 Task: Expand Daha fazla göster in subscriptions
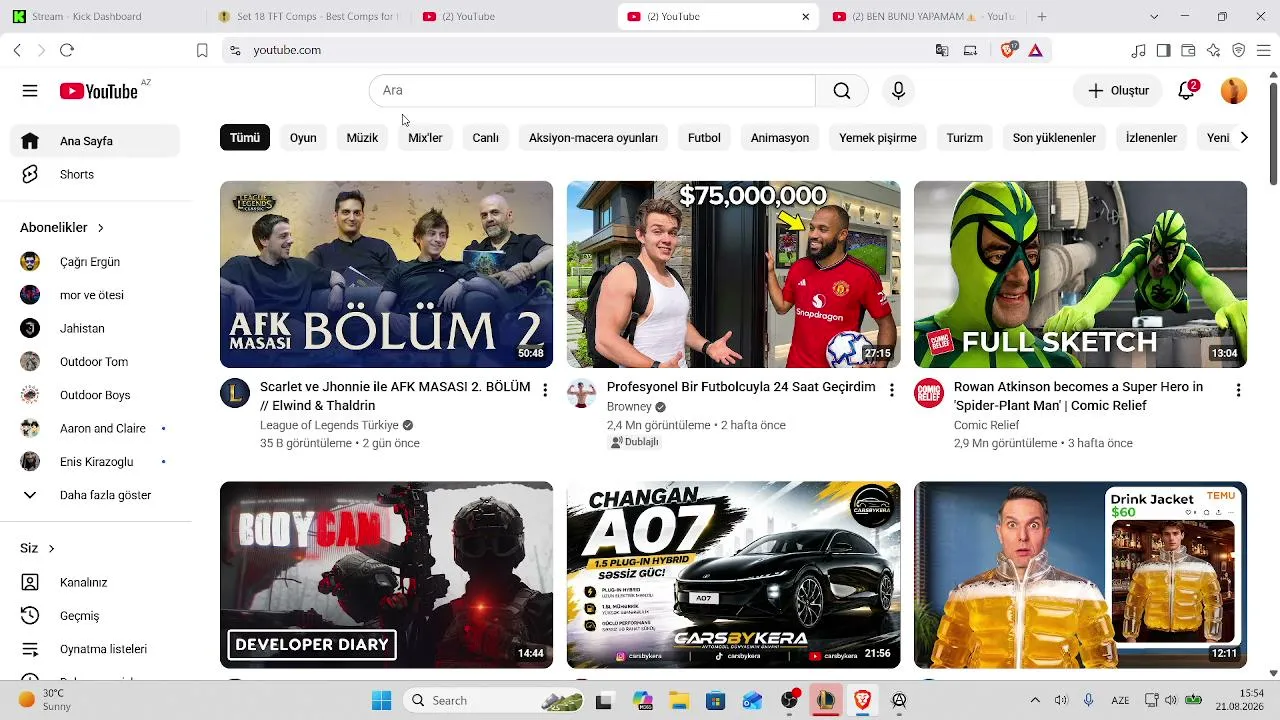[95, 495]
